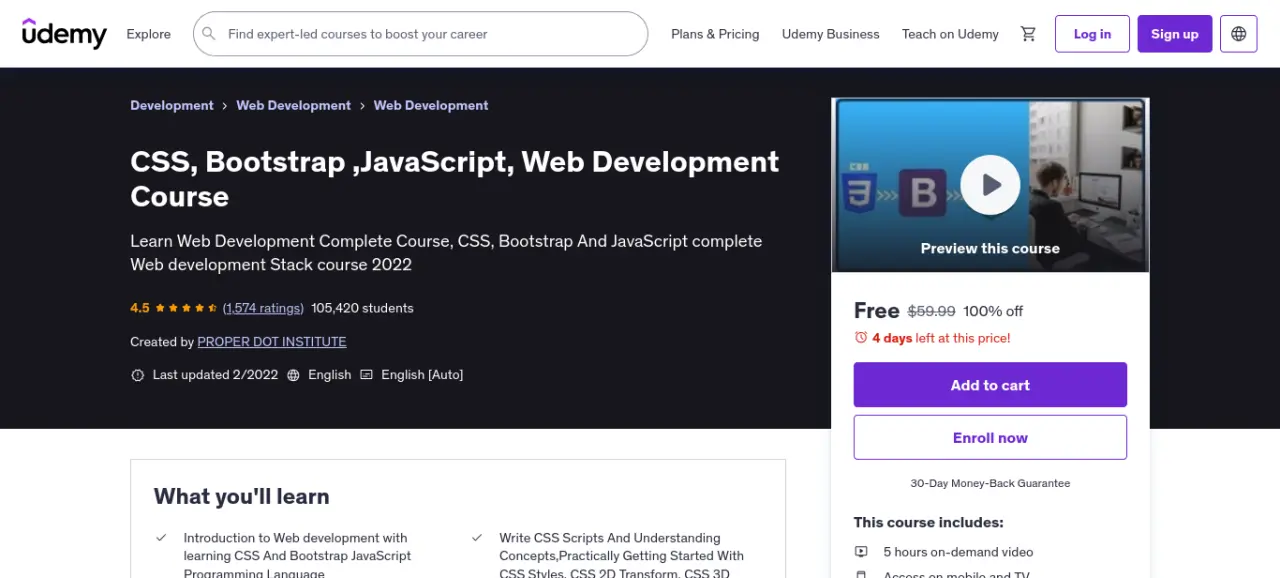Click the Log in button
1280x578 pixels.
click(x=1092, y=34)
